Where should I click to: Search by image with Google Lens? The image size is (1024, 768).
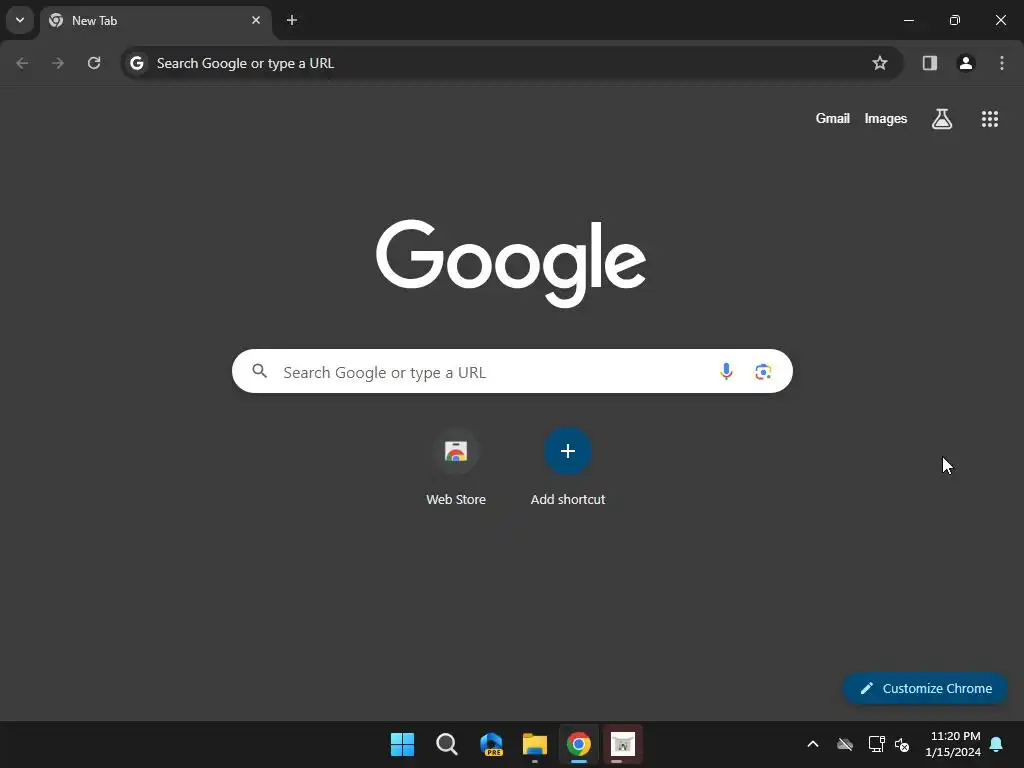763,371
